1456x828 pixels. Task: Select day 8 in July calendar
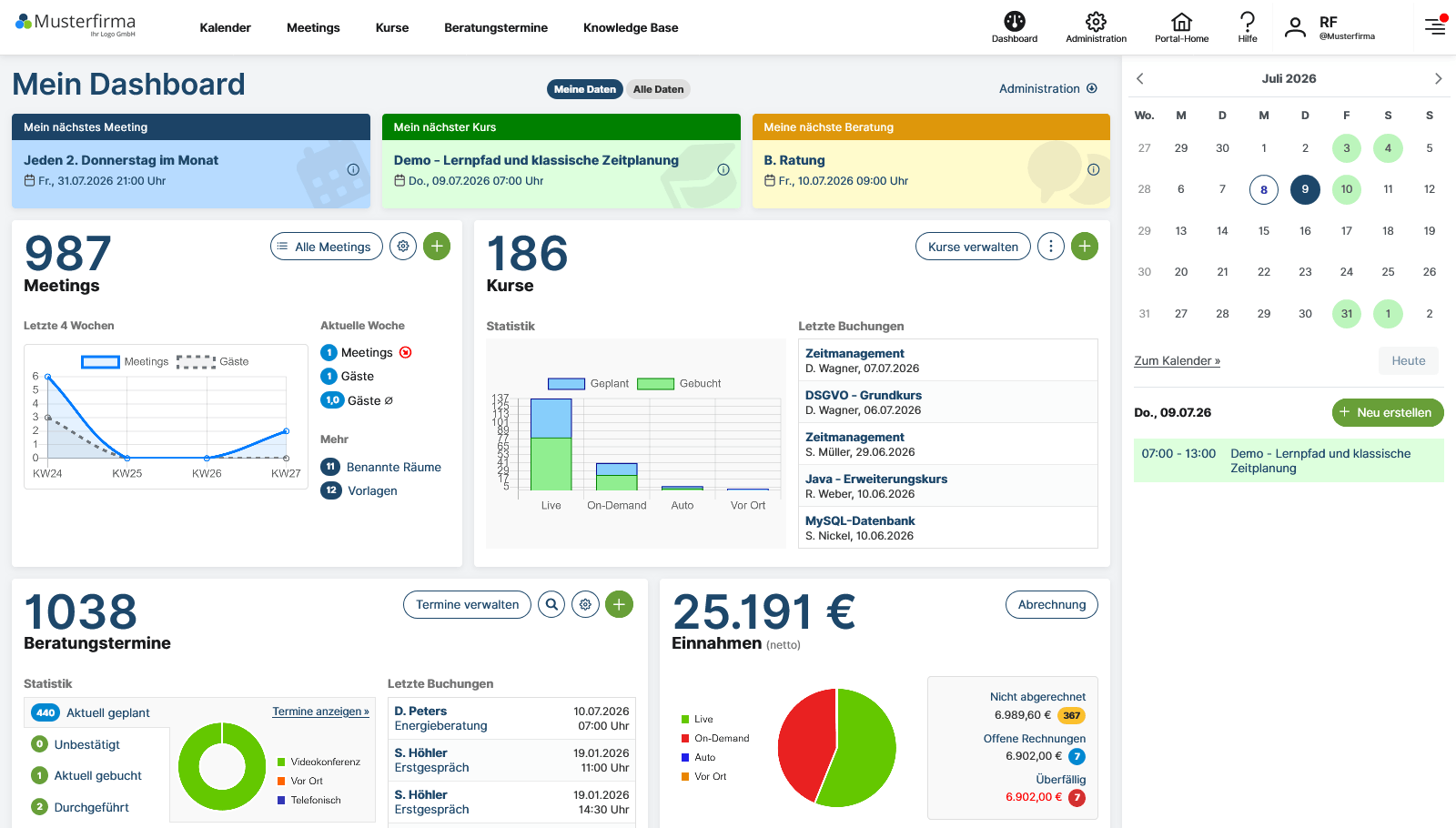point(1263,189)
